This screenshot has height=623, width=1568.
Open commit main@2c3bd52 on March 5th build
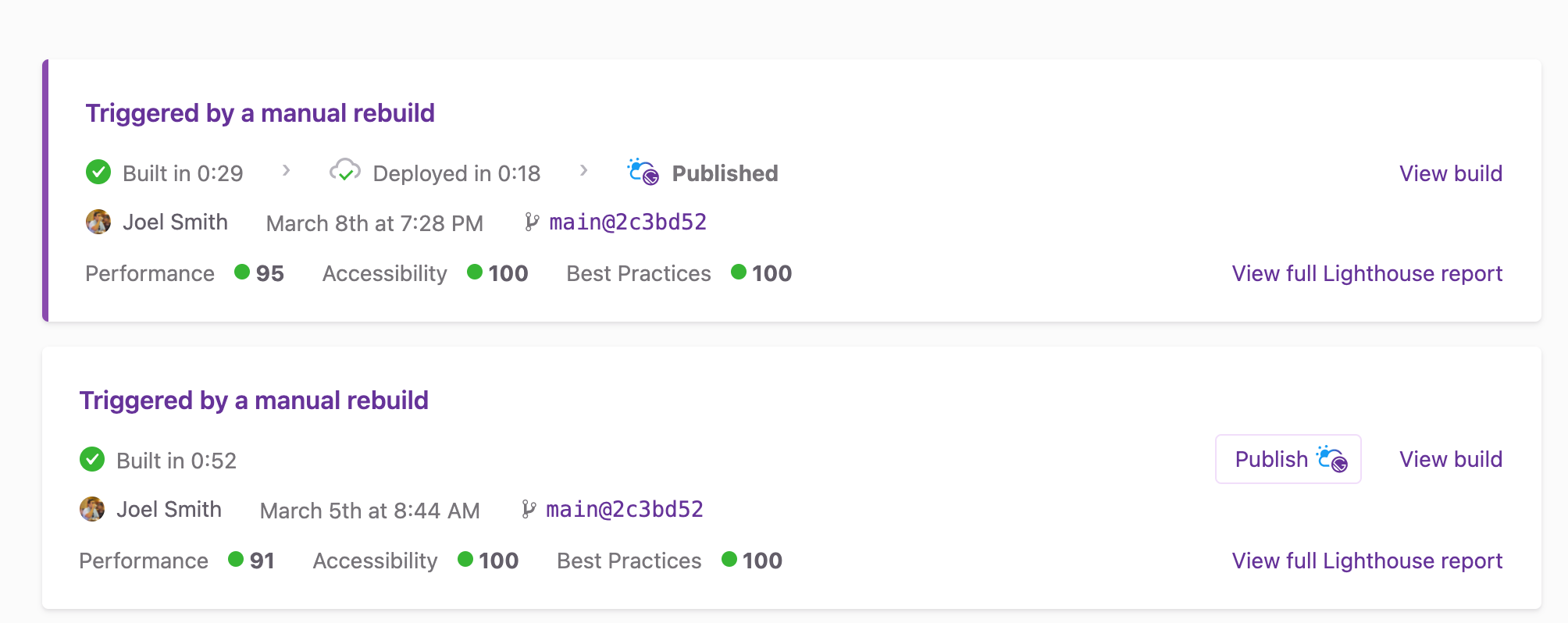coord(625,510)
